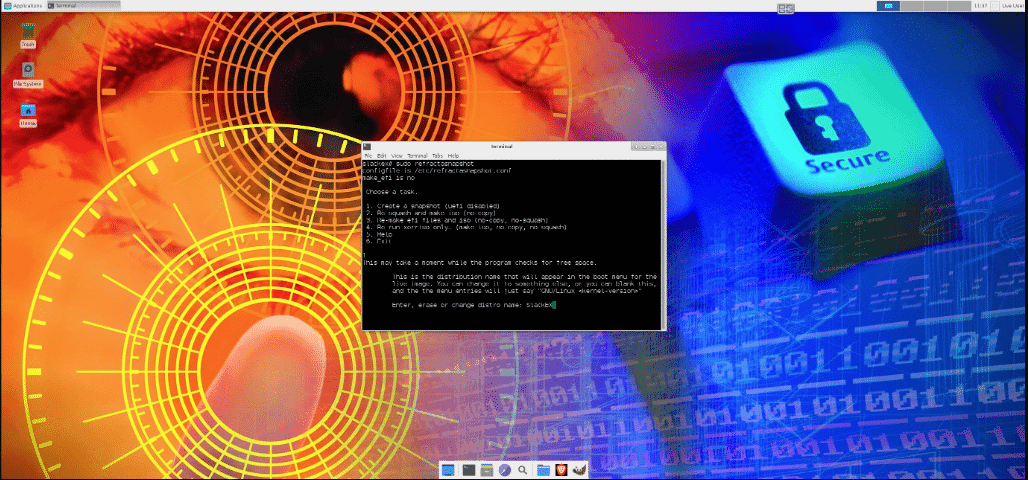The image size is (1028, 480).
Task: Launch GIMP from the dock
Action: (x=580, y=470)
